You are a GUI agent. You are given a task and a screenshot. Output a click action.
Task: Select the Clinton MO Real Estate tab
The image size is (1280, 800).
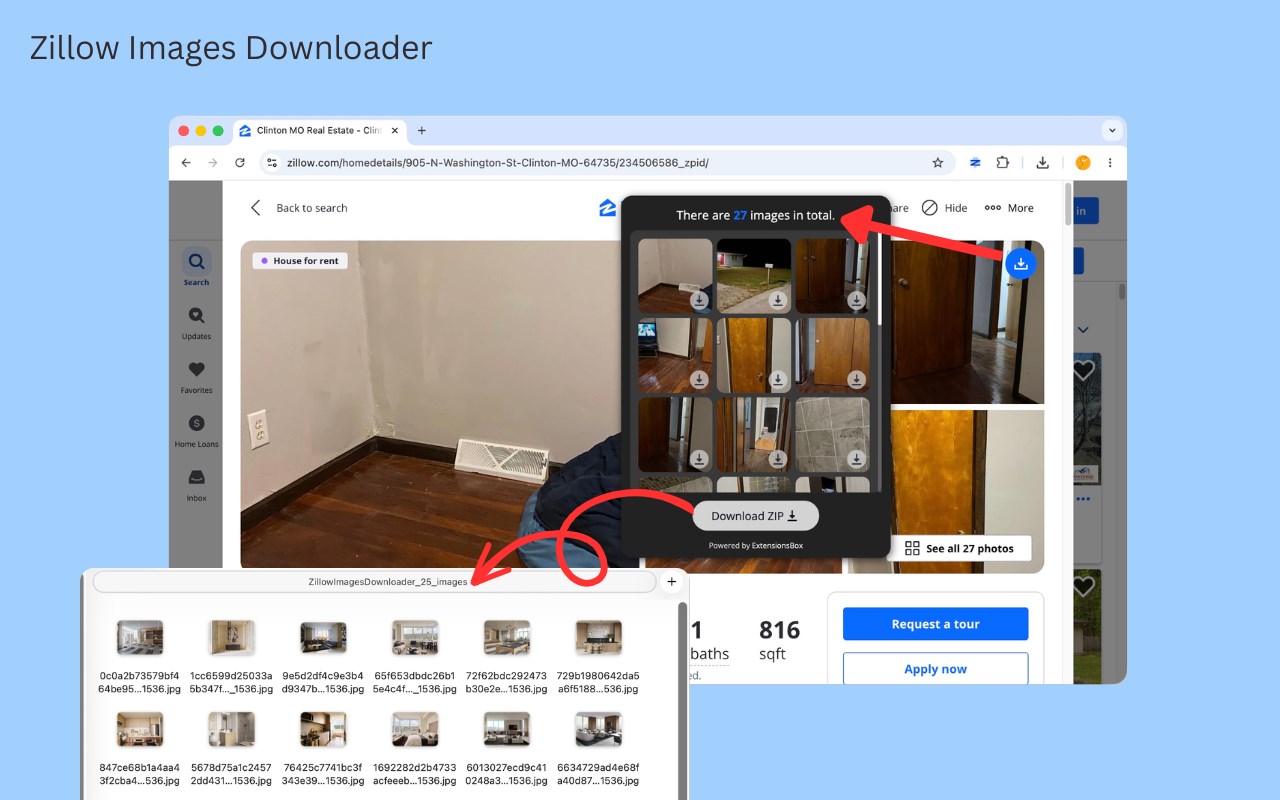pyautogui.click(x=320, y=131)
